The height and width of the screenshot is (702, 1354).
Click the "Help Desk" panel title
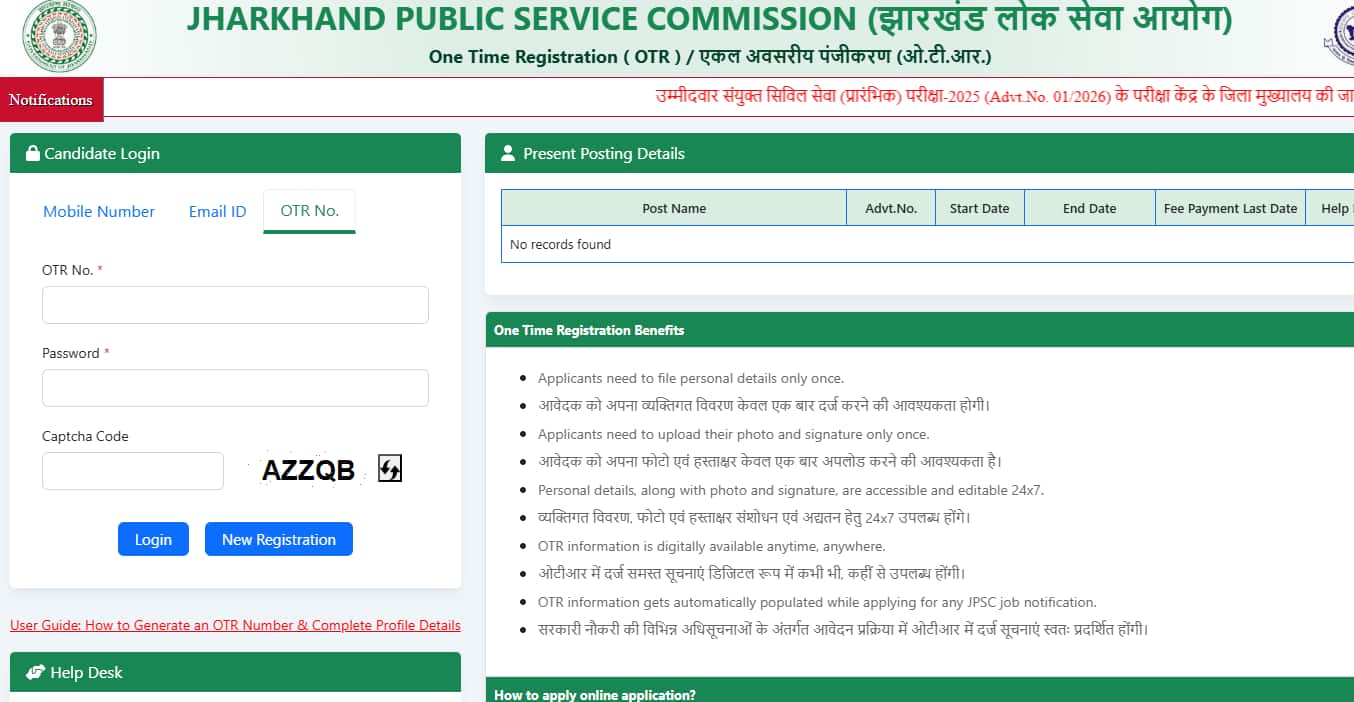pos(86,672)
